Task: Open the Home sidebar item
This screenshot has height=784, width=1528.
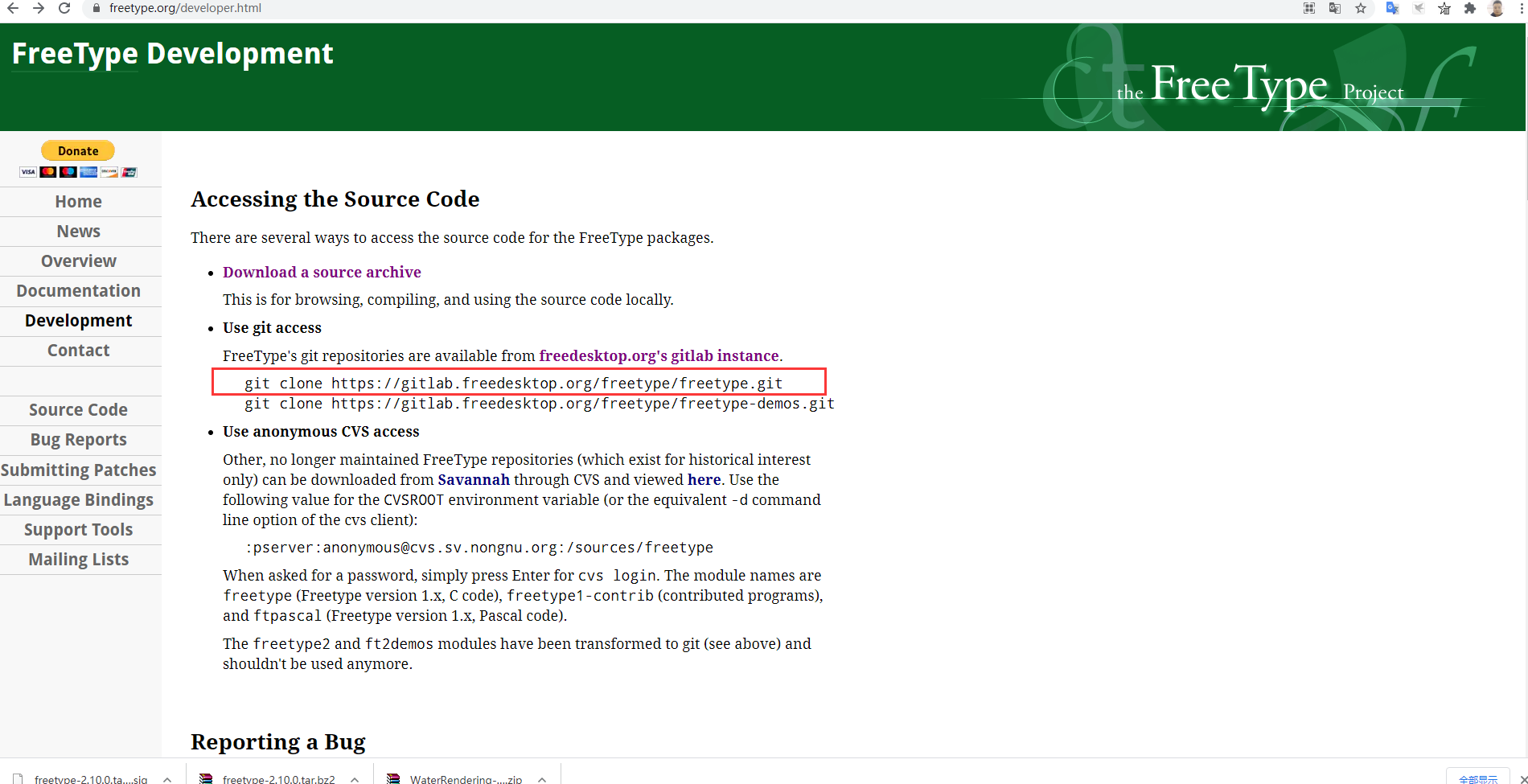Action: pyautogui.click(x=79, y=202)
